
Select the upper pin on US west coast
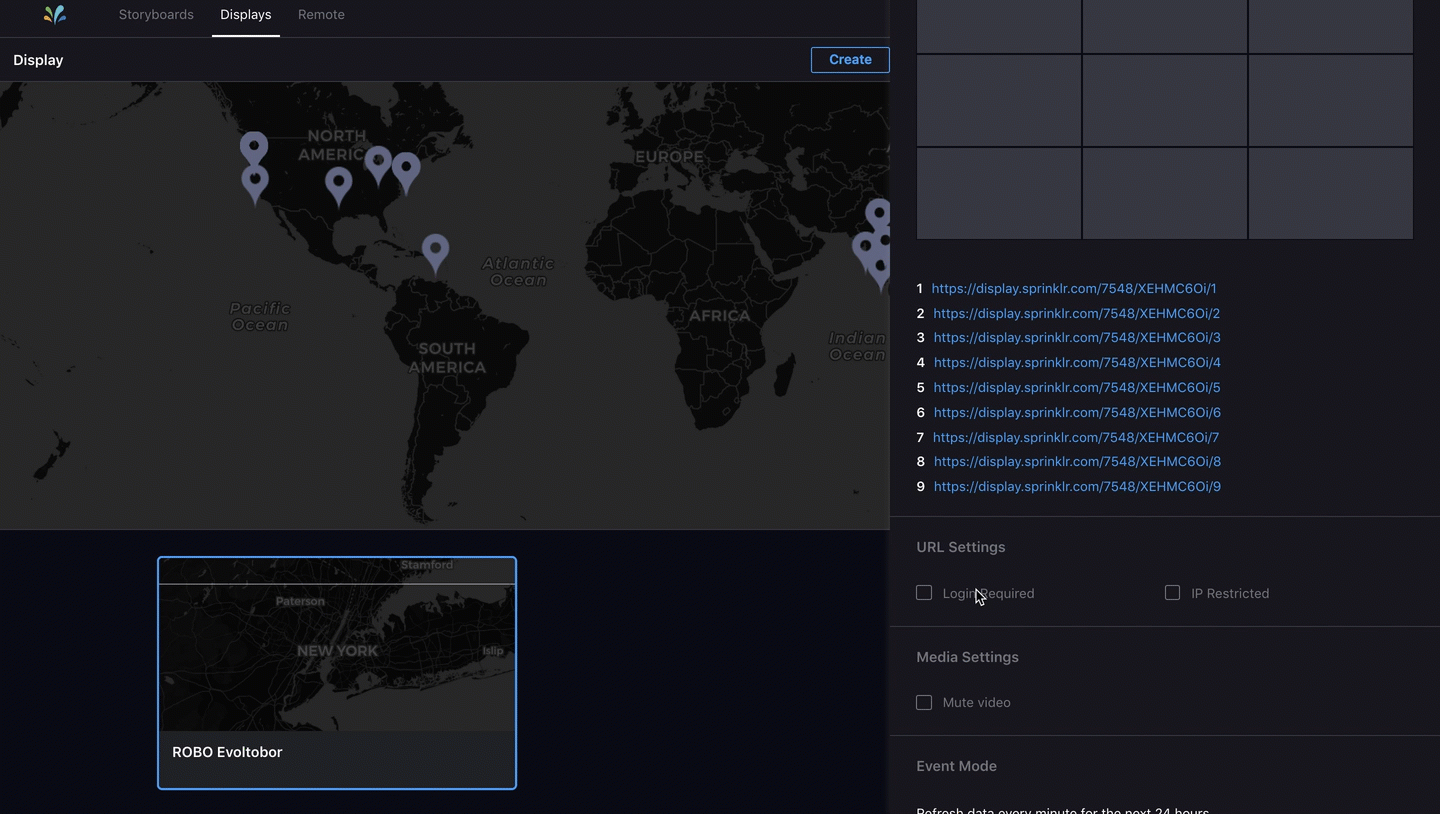pyautogui.click(x=254, y=146)
